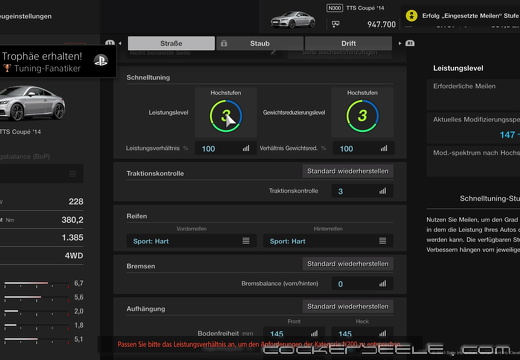The height and width of the screenshot is (360, 520).
Task: Select Traktionskontrolle value 3 field
Action: coord(362,191)
